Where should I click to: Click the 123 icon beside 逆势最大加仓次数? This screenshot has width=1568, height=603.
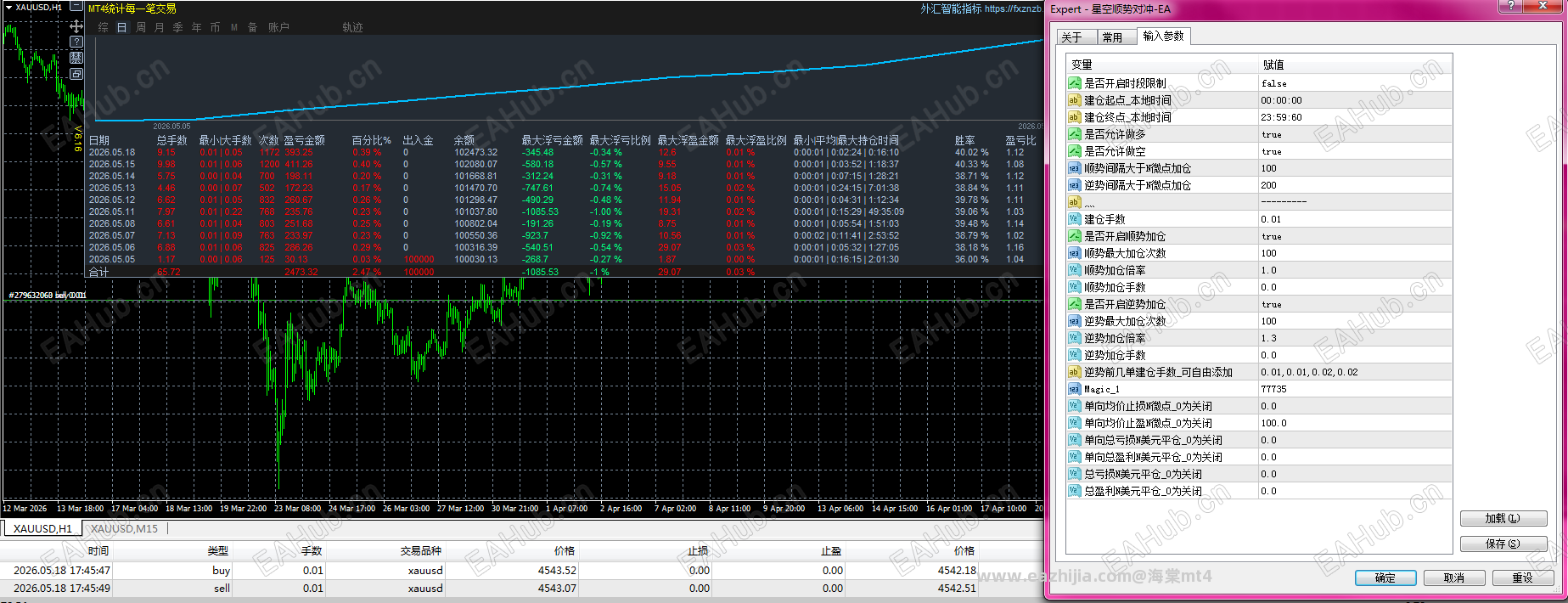1075,321
